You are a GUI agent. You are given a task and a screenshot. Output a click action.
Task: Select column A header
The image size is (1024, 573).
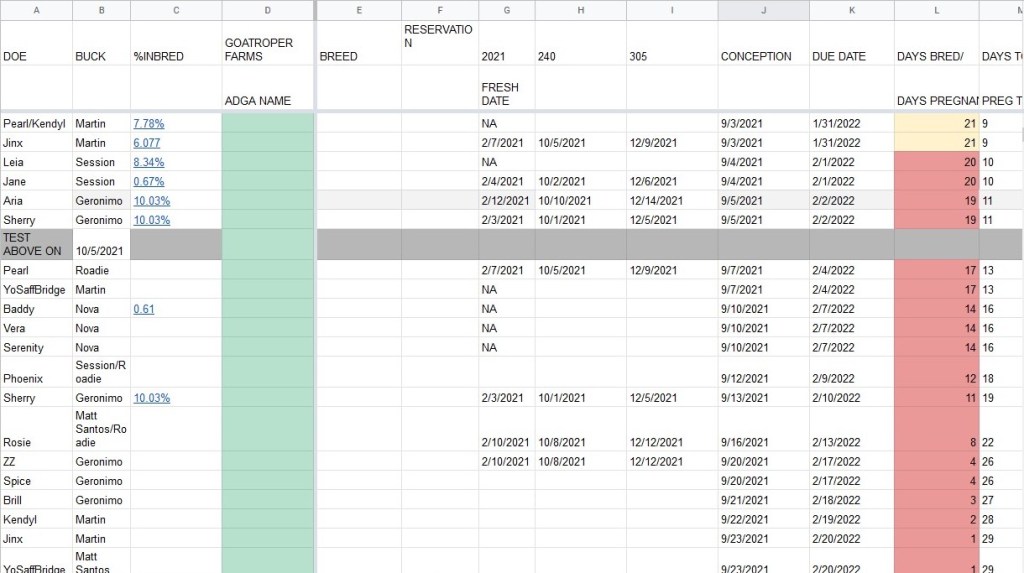click(x=36, y=10)
